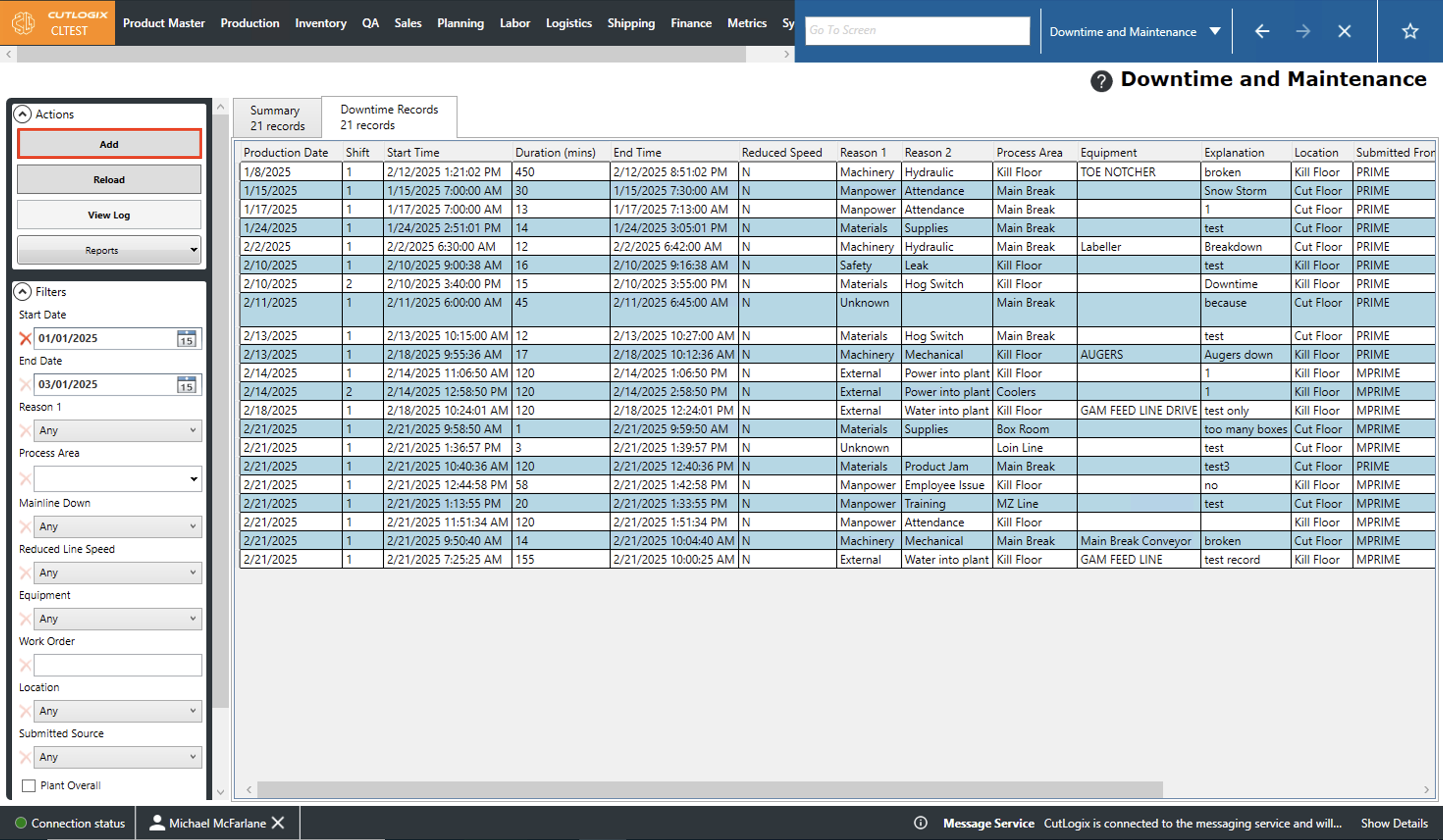Enable the Plant Overall checkbox
The height and width of the screenshot is (840, 1443).
pos(28,785)
